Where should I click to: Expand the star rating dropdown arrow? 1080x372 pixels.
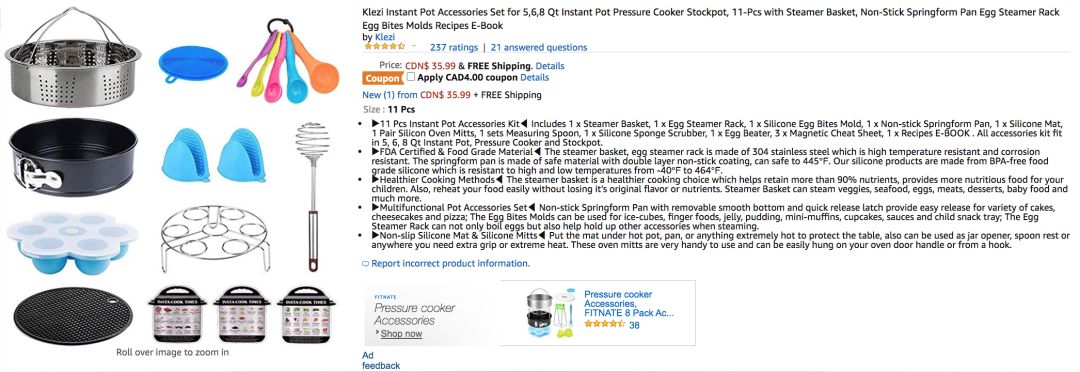click(x=414, y=47)
